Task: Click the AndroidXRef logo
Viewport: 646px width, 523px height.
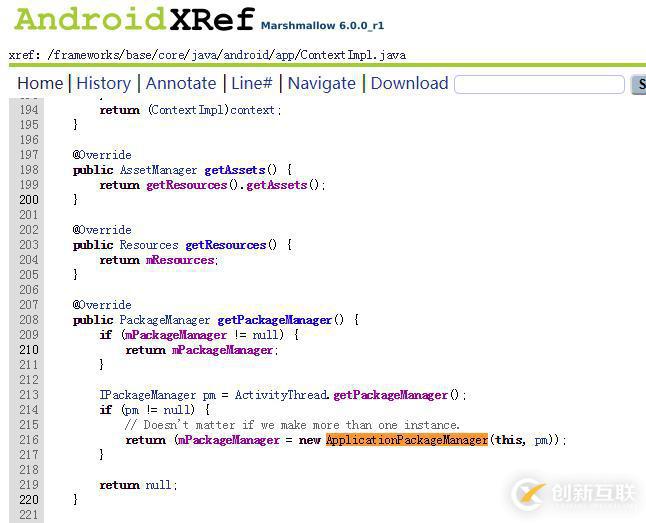Action: point(134,19)
